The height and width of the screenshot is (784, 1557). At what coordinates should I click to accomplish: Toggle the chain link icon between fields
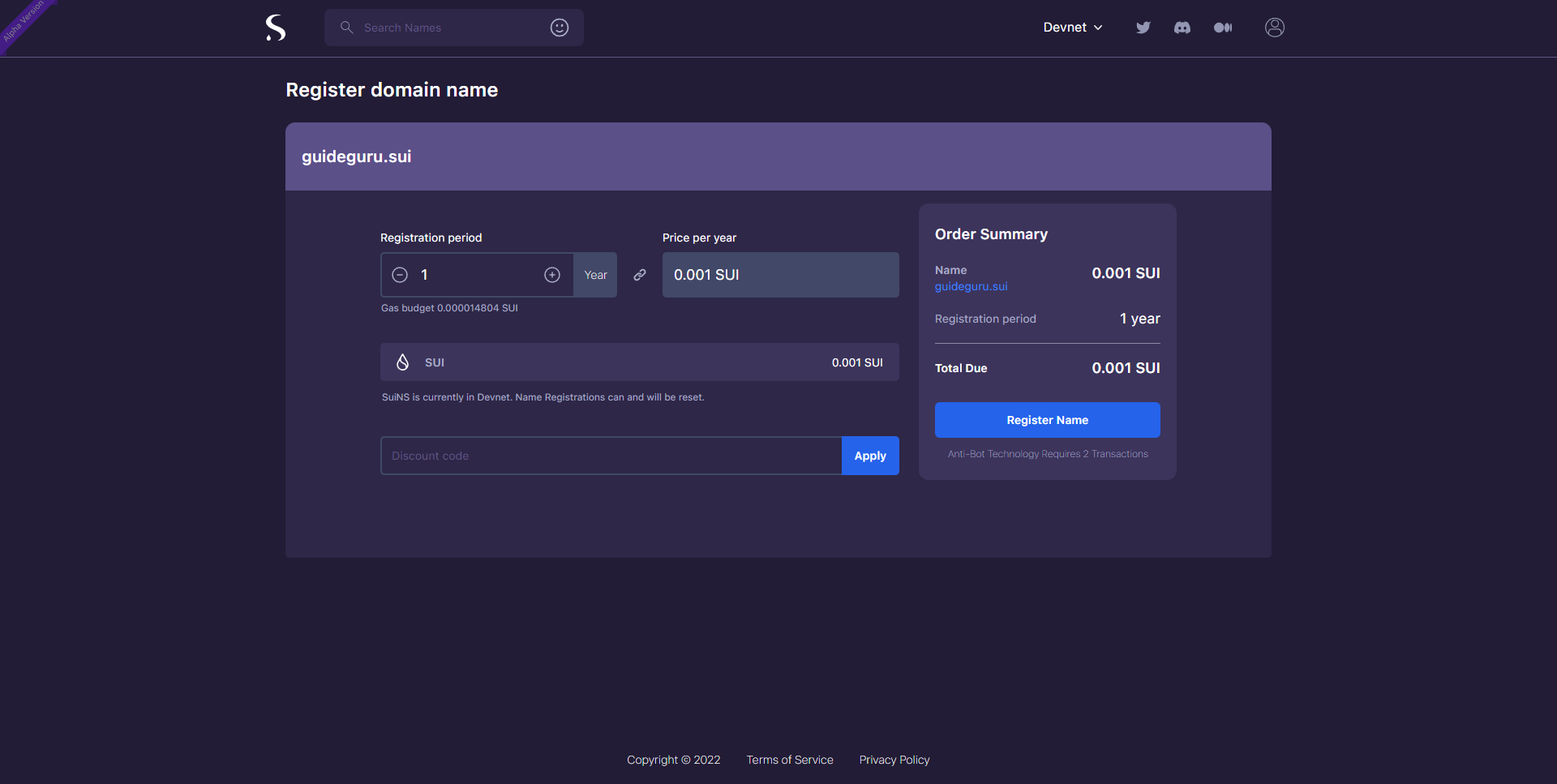(x=640, y=275)
